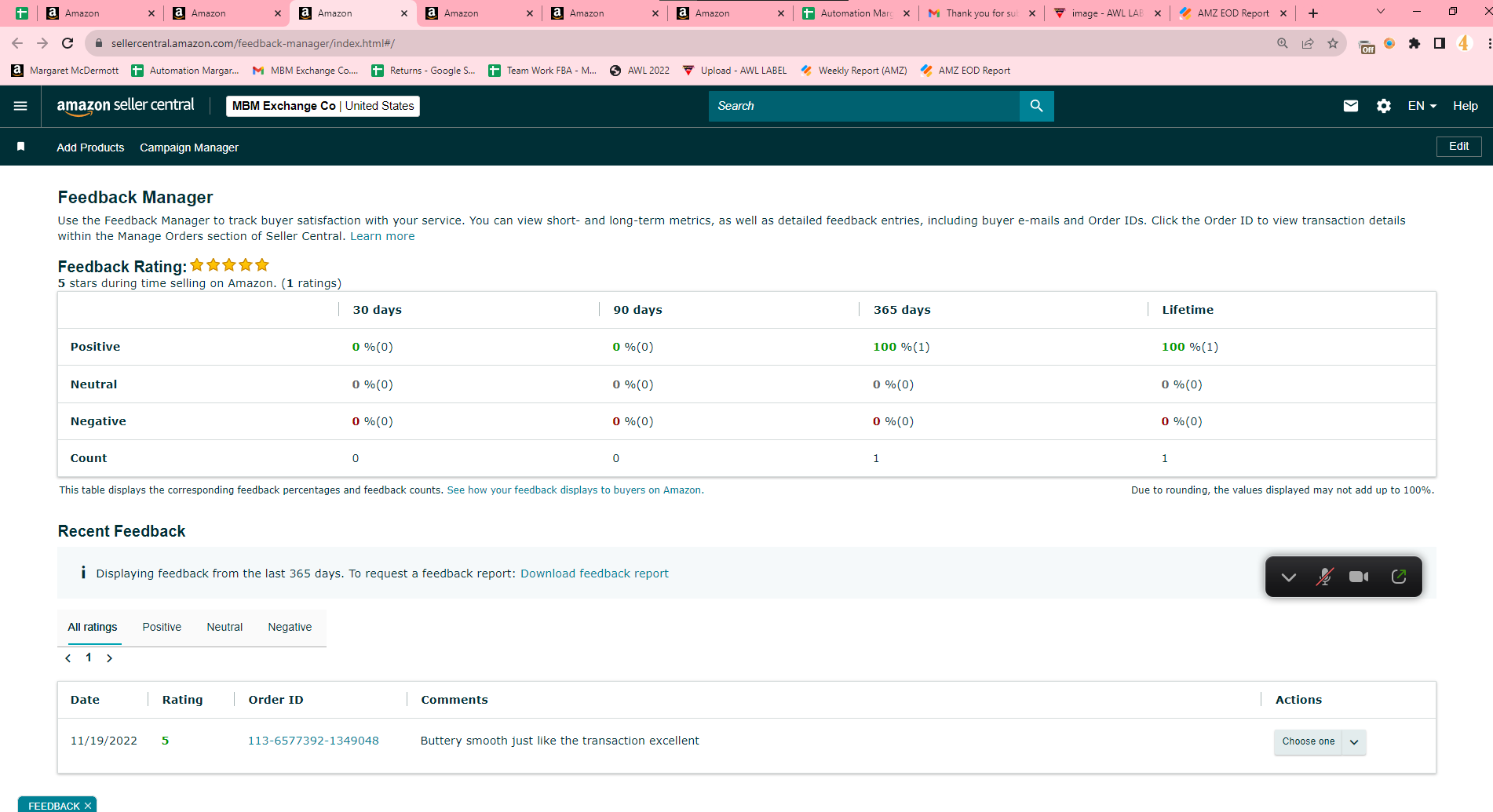
Task: Select the Positive feedback tab
Action: click(162, 627)
